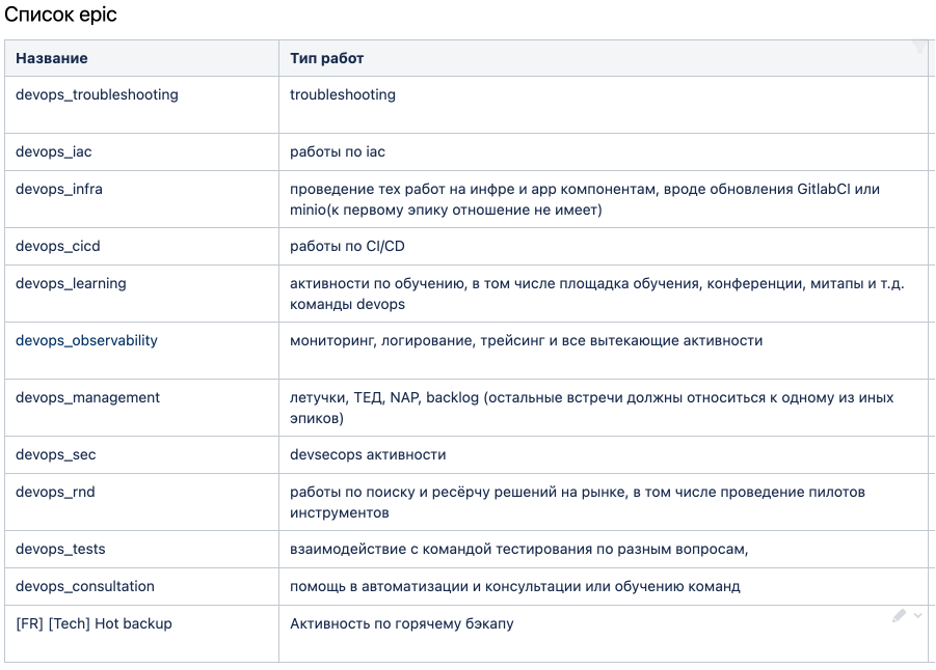The width and height of the screenshot is (936, 670).
Task: Click the devops_learning epic name
Action: pos(71,283)
